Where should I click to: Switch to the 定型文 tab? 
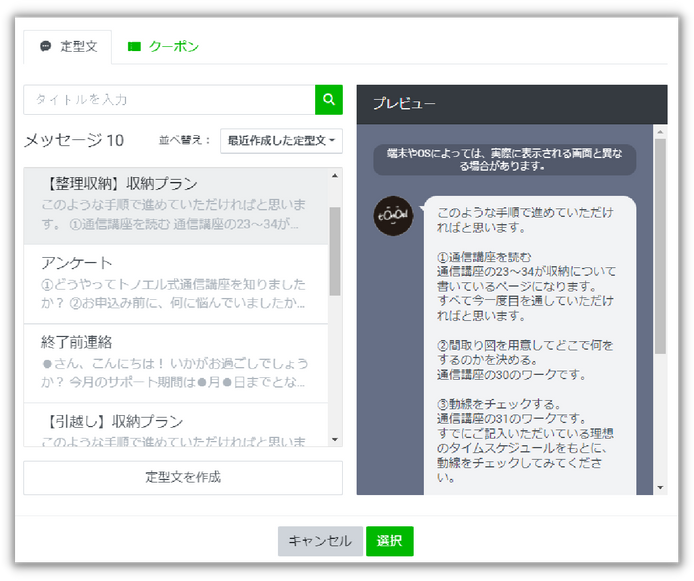point(69,46)
